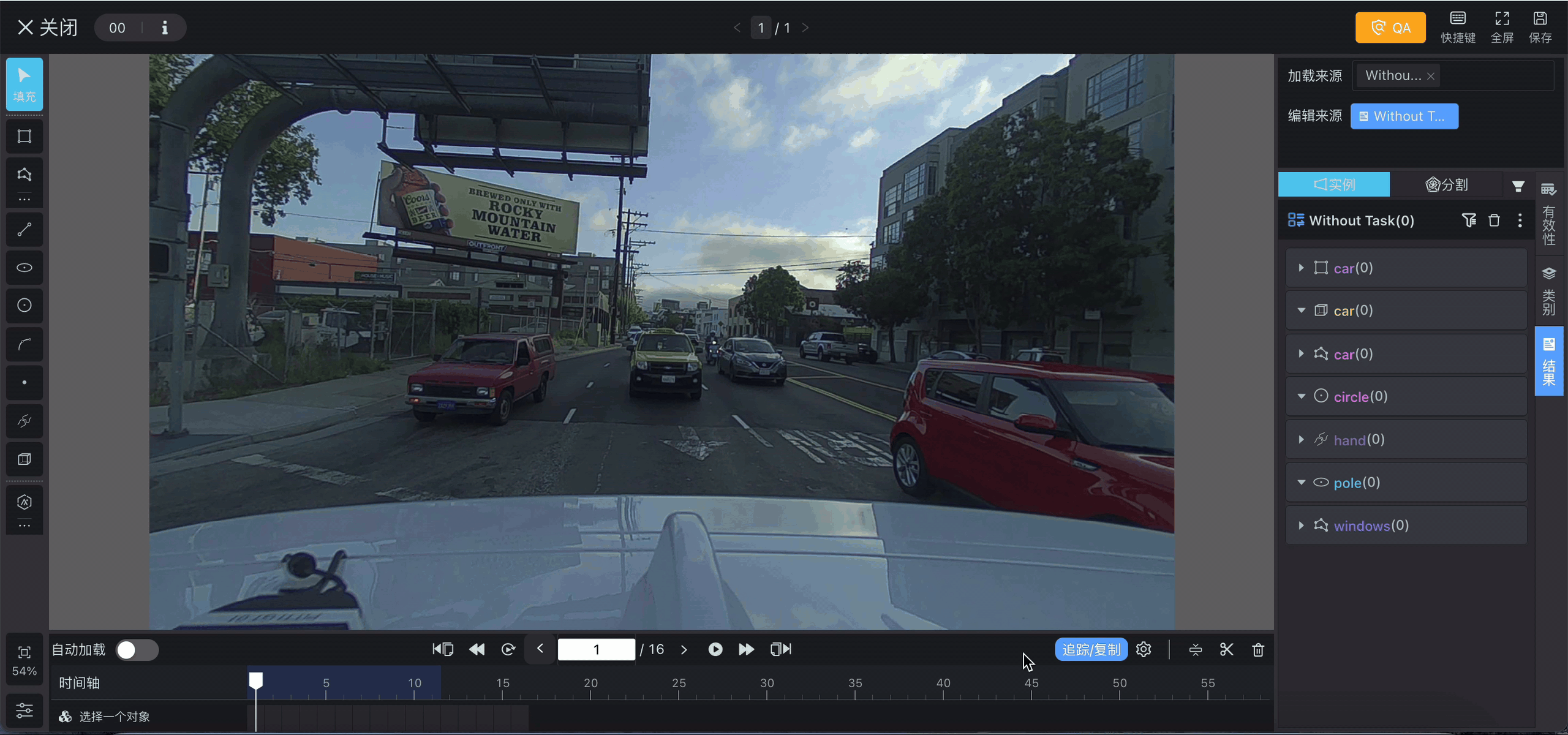Click the orange QA button
This screenshot has height=735, width=1568.
point(1390,28)
